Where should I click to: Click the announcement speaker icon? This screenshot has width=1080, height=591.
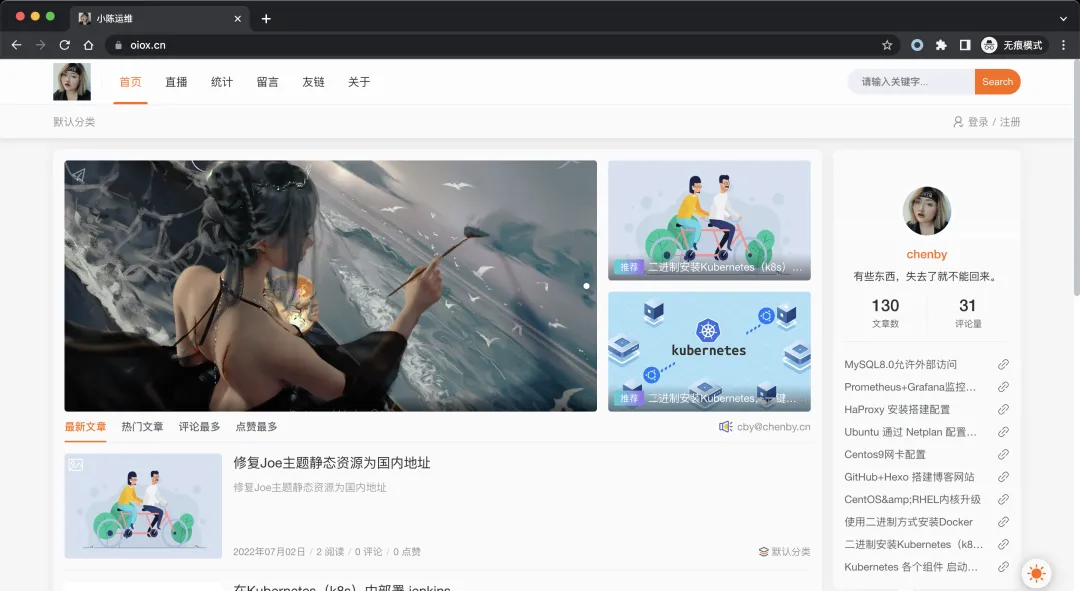point(725,427)
